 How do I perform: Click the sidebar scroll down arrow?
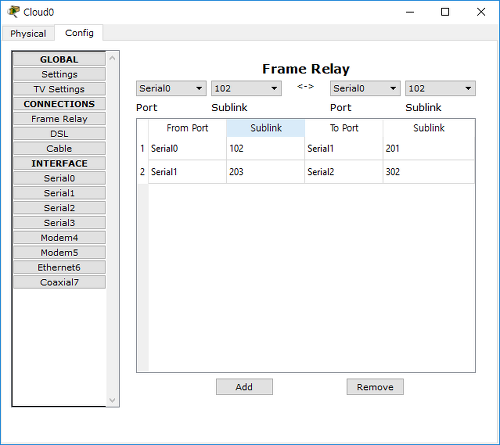click(112, 400)
